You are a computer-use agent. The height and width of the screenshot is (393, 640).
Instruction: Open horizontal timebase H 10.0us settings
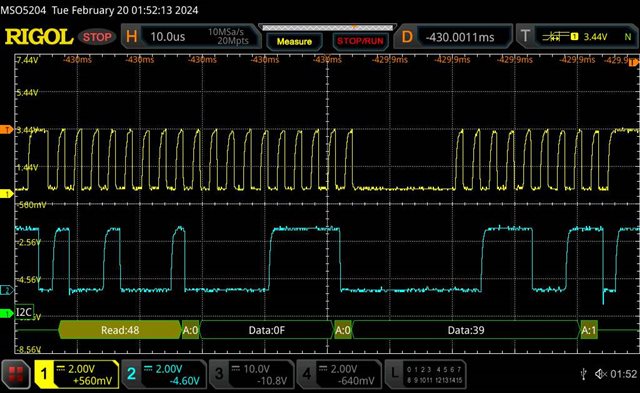(x=190, y=37)
